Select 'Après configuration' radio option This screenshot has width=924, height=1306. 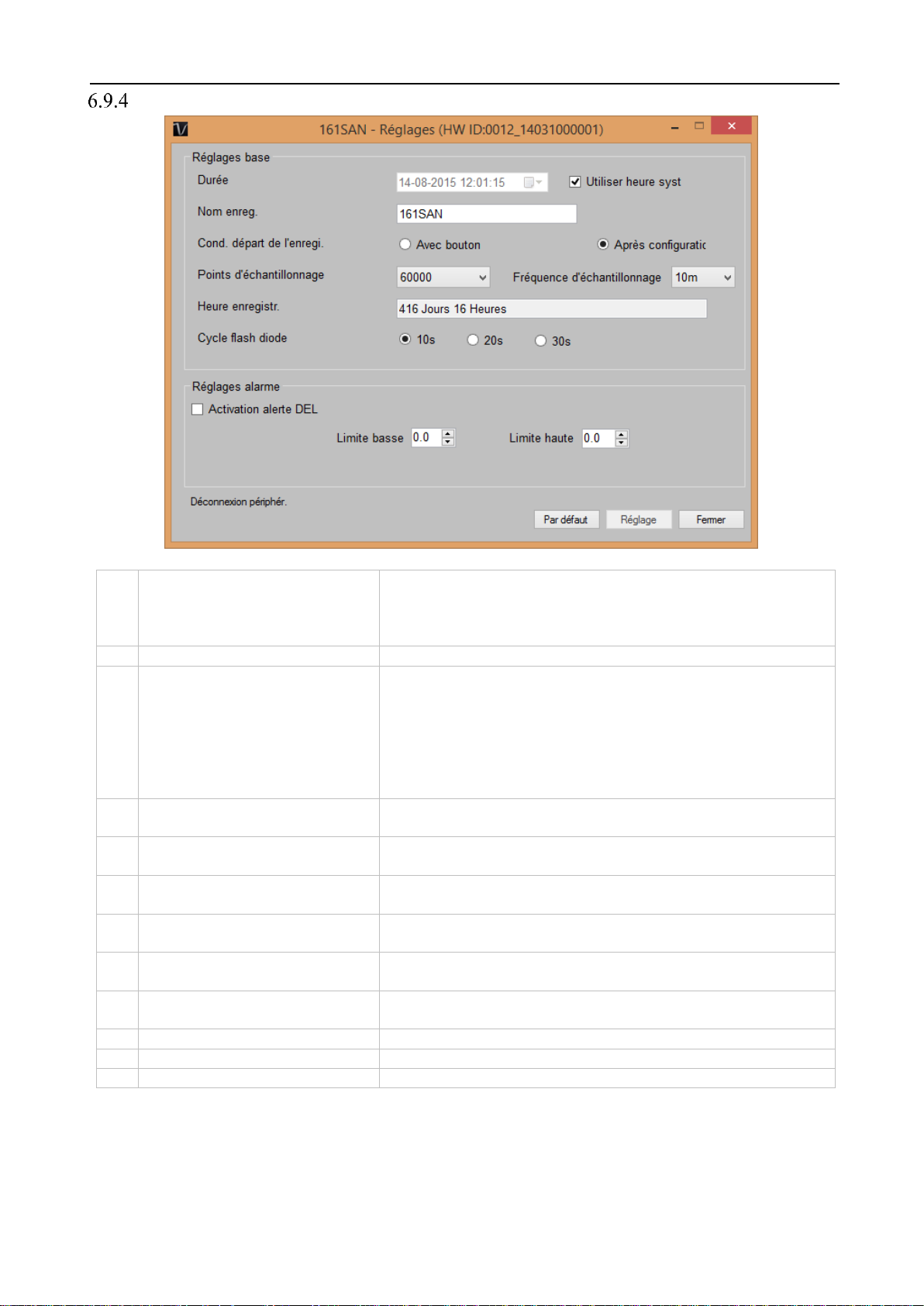tap(603, 244)
